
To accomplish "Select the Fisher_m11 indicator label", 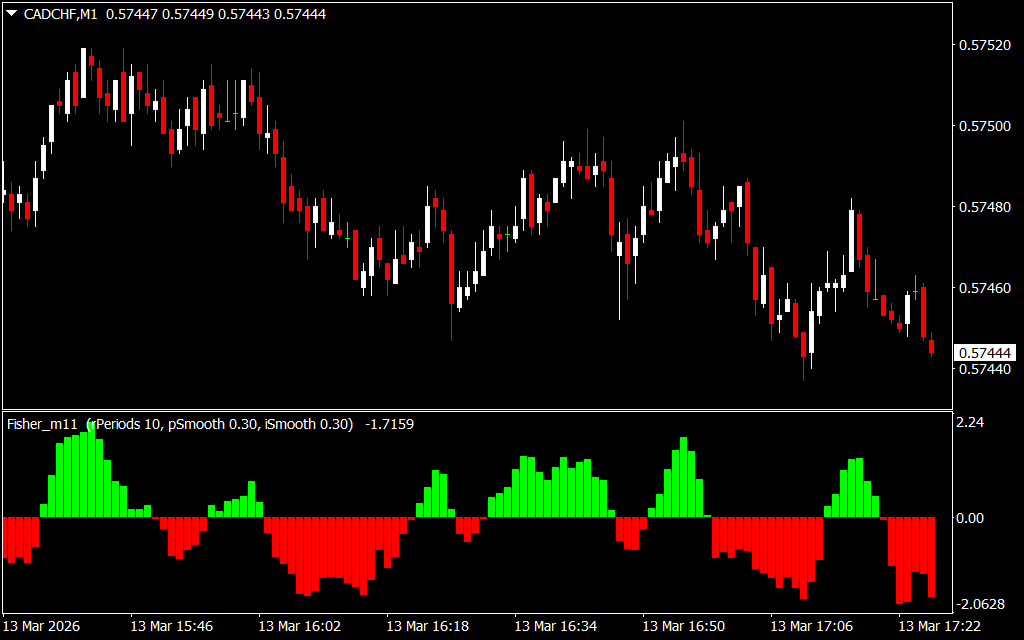I will [42, 424].
